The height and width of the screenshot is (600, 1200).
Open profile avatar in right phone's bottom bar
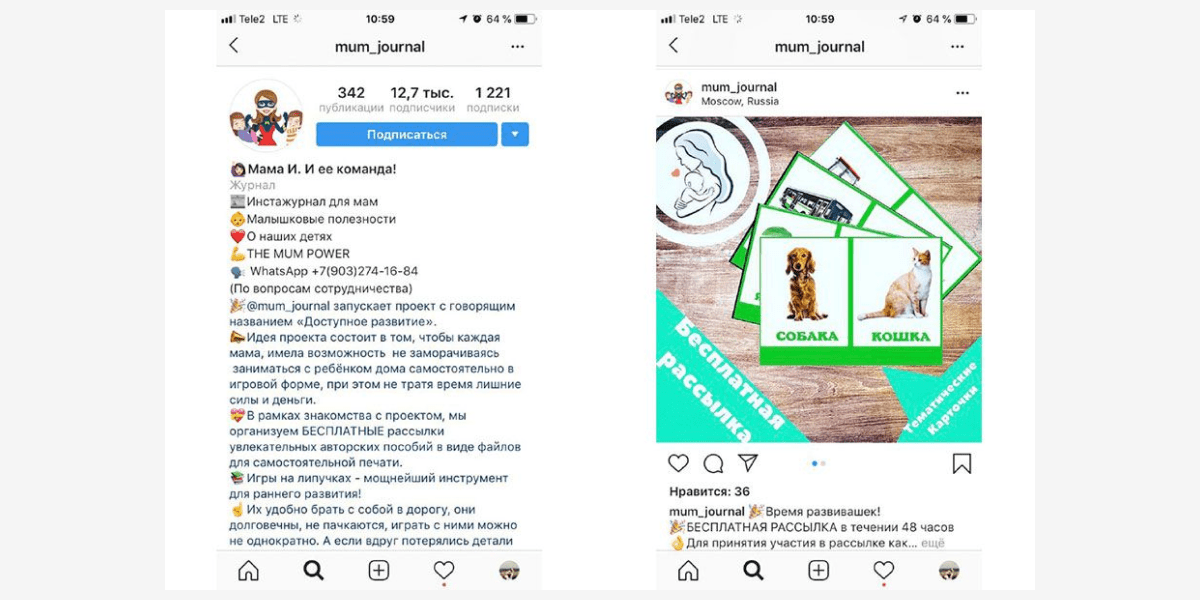949,570
